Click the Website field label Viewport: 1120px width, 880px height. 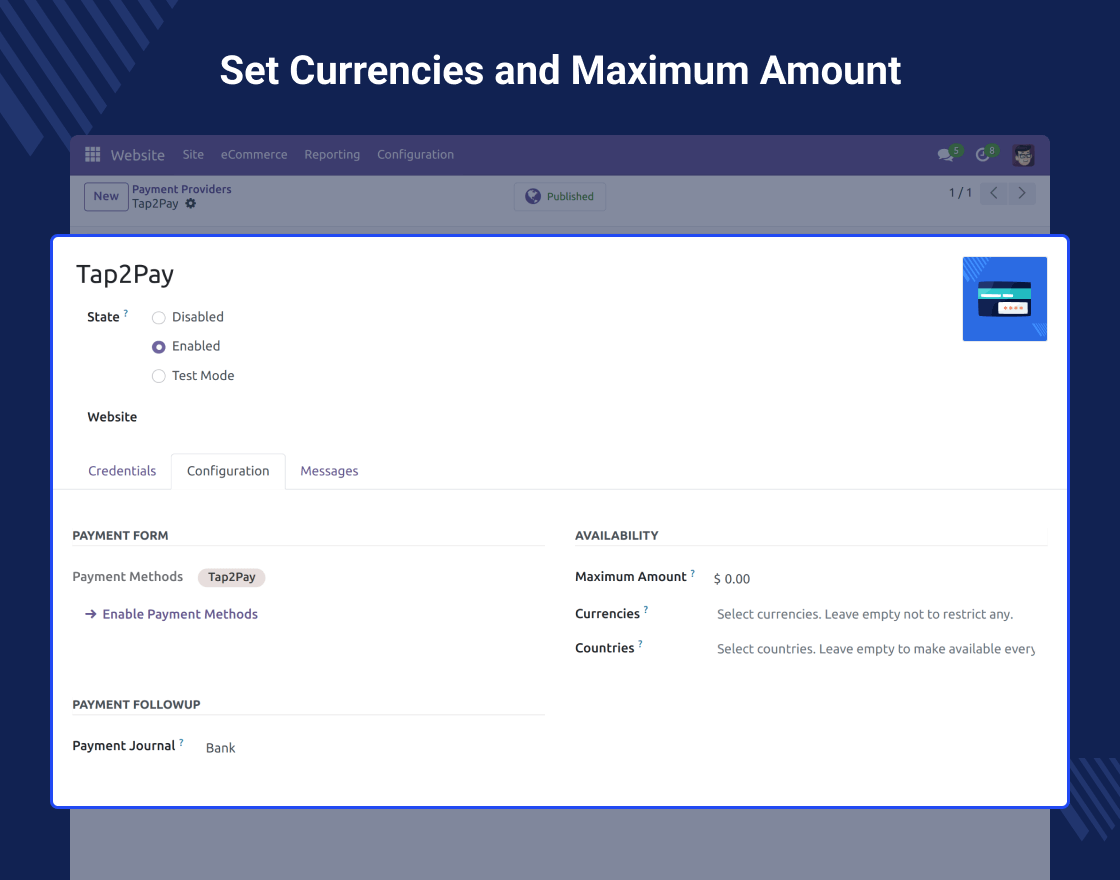tap(112, 417)
